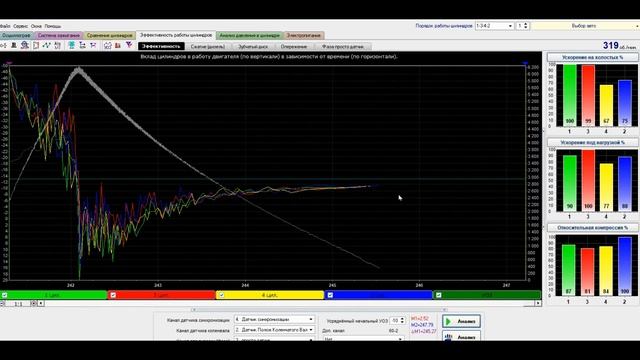
Task: Switch to the Осциллограф tab
Action: tap(16, 36)
